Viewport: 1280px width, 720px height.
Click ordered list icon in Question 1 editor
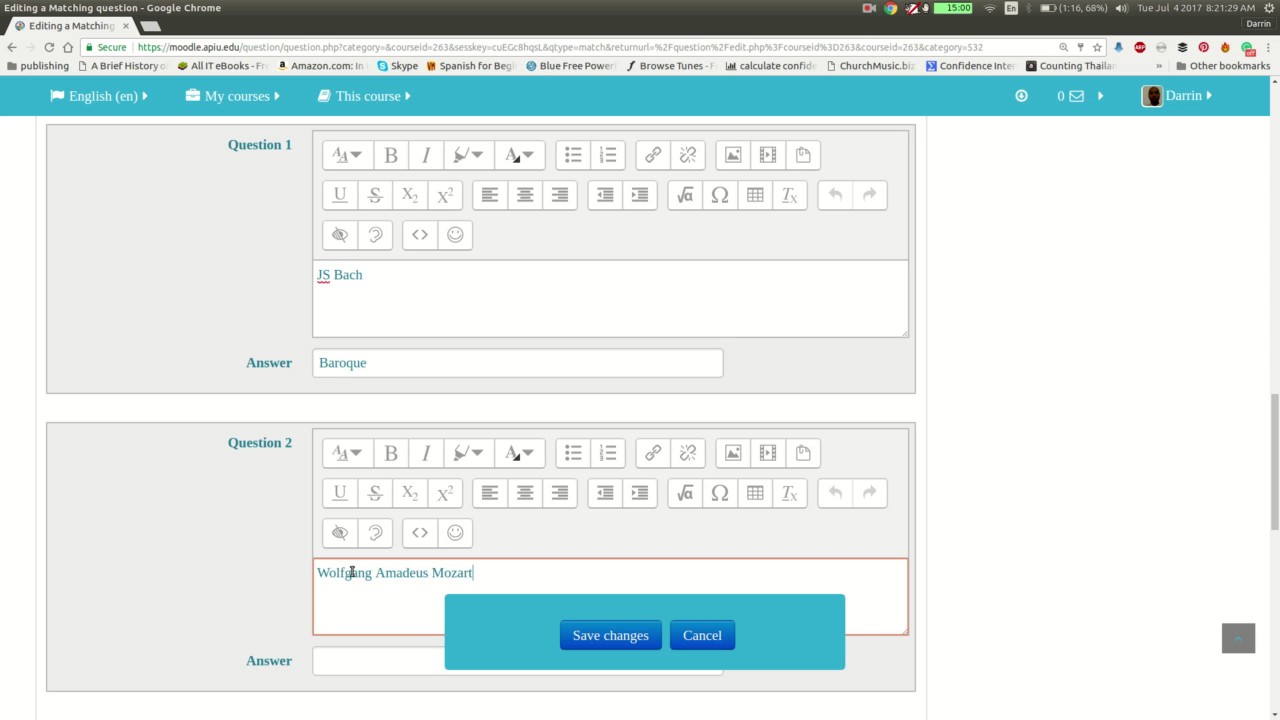pyautogui.click(x=608, y=155)
